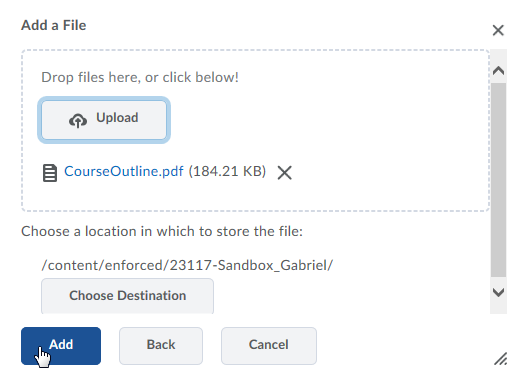Click the Choose a location label
This screenshot has width=525, height=385.
coord(162,231)
